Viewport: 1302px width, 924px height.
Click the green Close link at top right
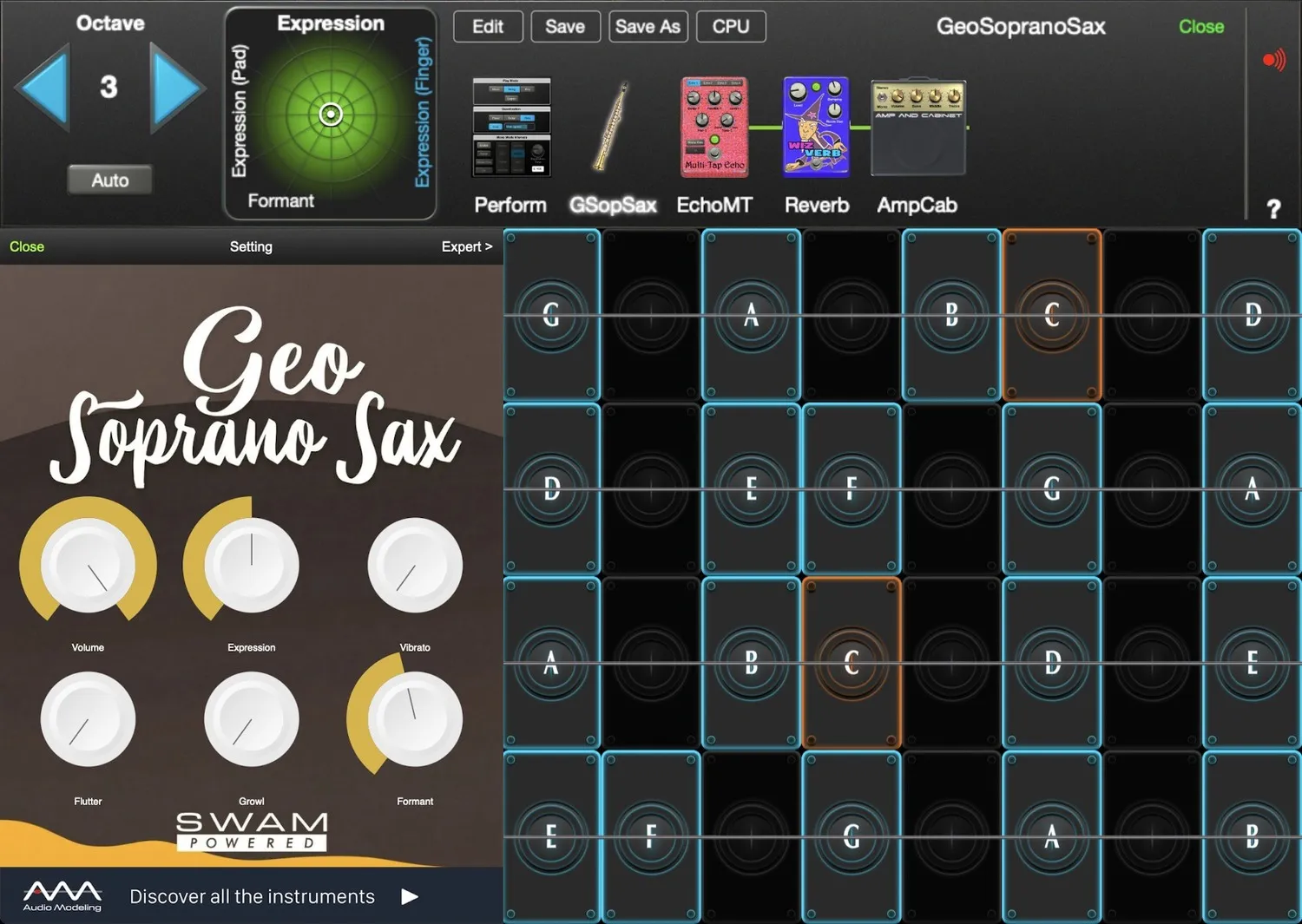tap(1201, 27)
